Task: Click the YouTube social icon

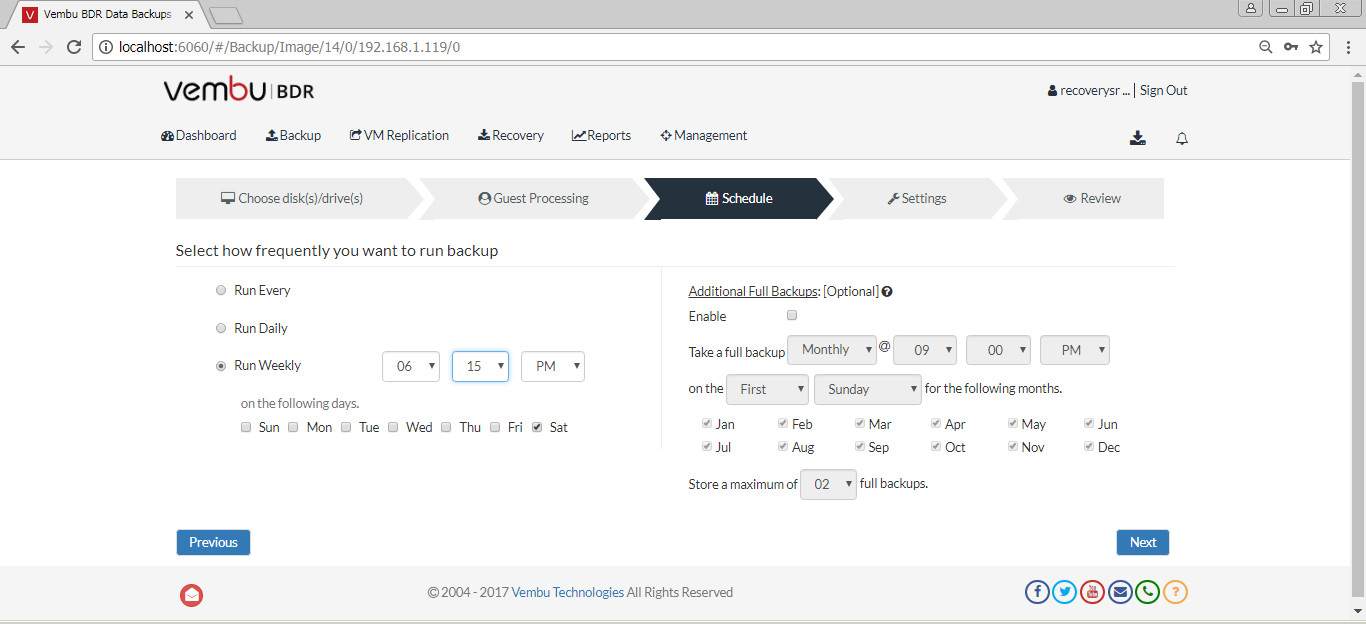Action: coord(1092,592)
